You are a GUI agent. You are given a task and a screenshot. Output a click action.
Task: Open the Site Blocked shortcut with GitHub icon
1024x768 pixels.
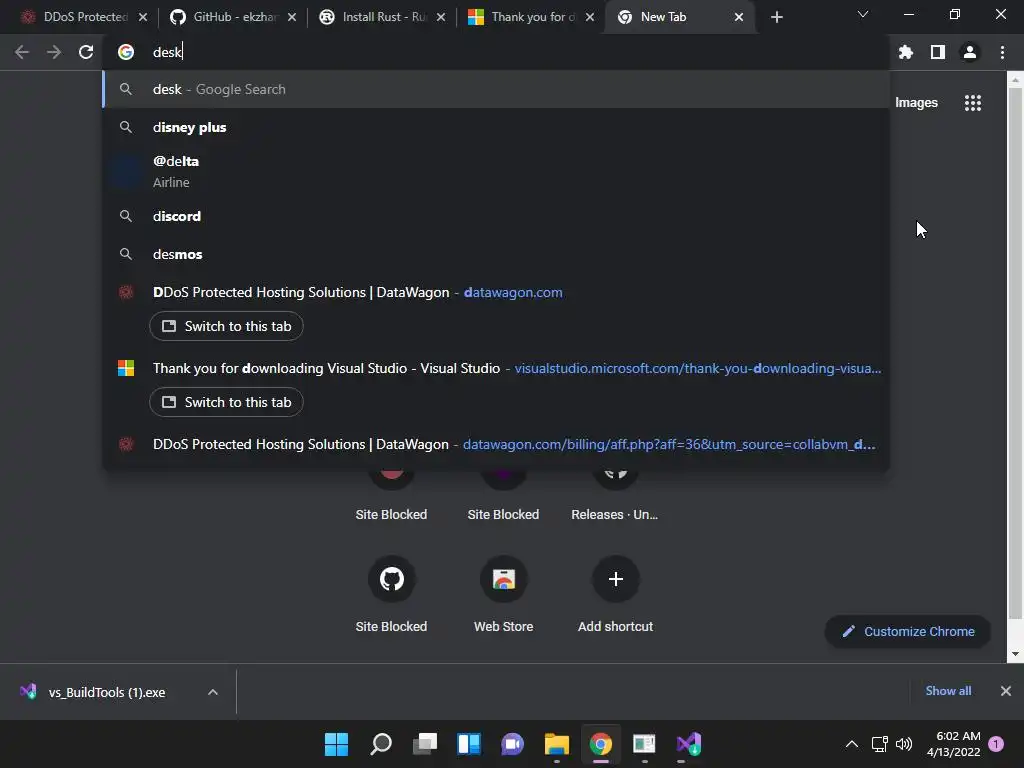point(391,594)
